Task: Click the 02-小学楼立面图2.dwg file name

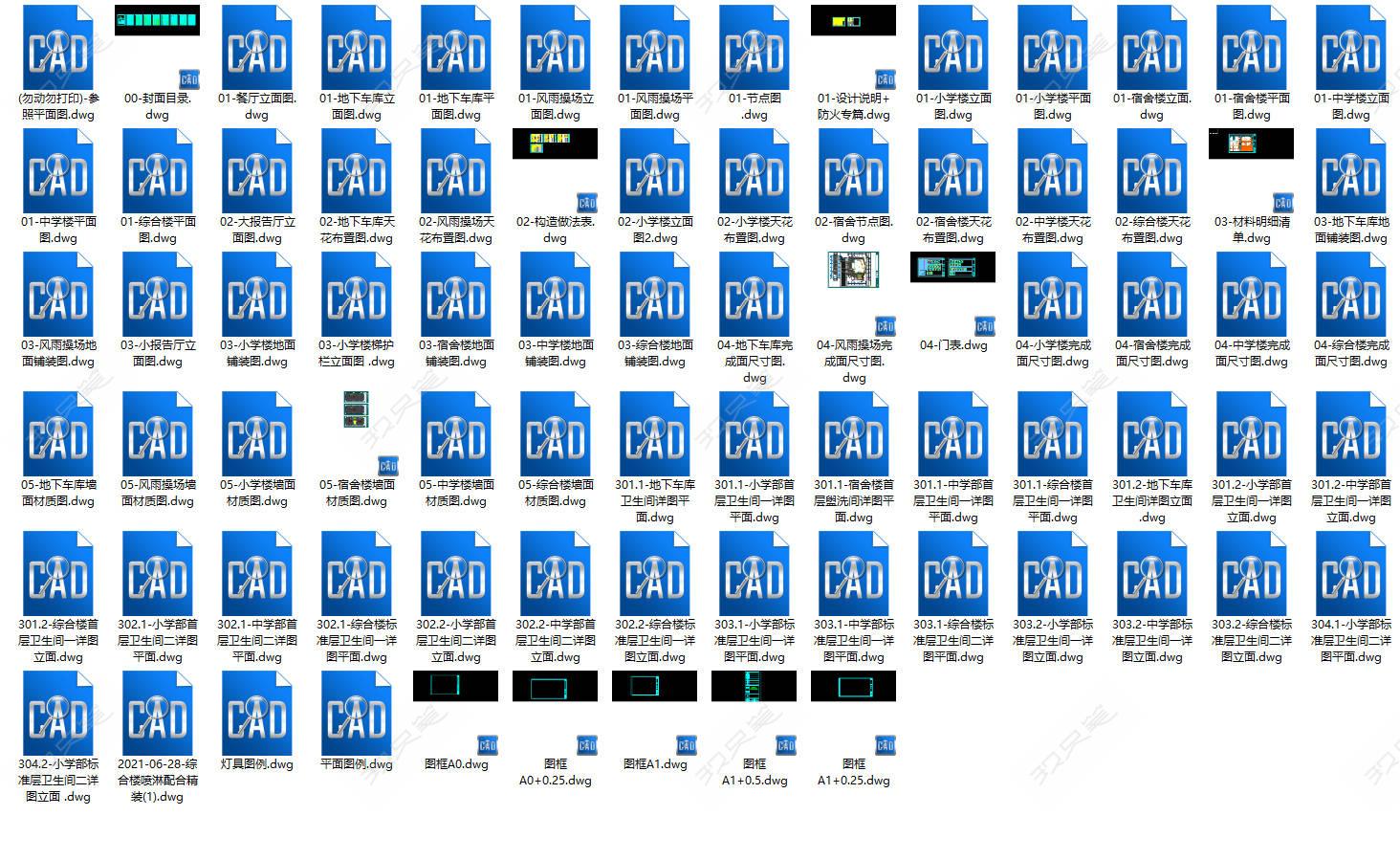Action: coord(654,230)
